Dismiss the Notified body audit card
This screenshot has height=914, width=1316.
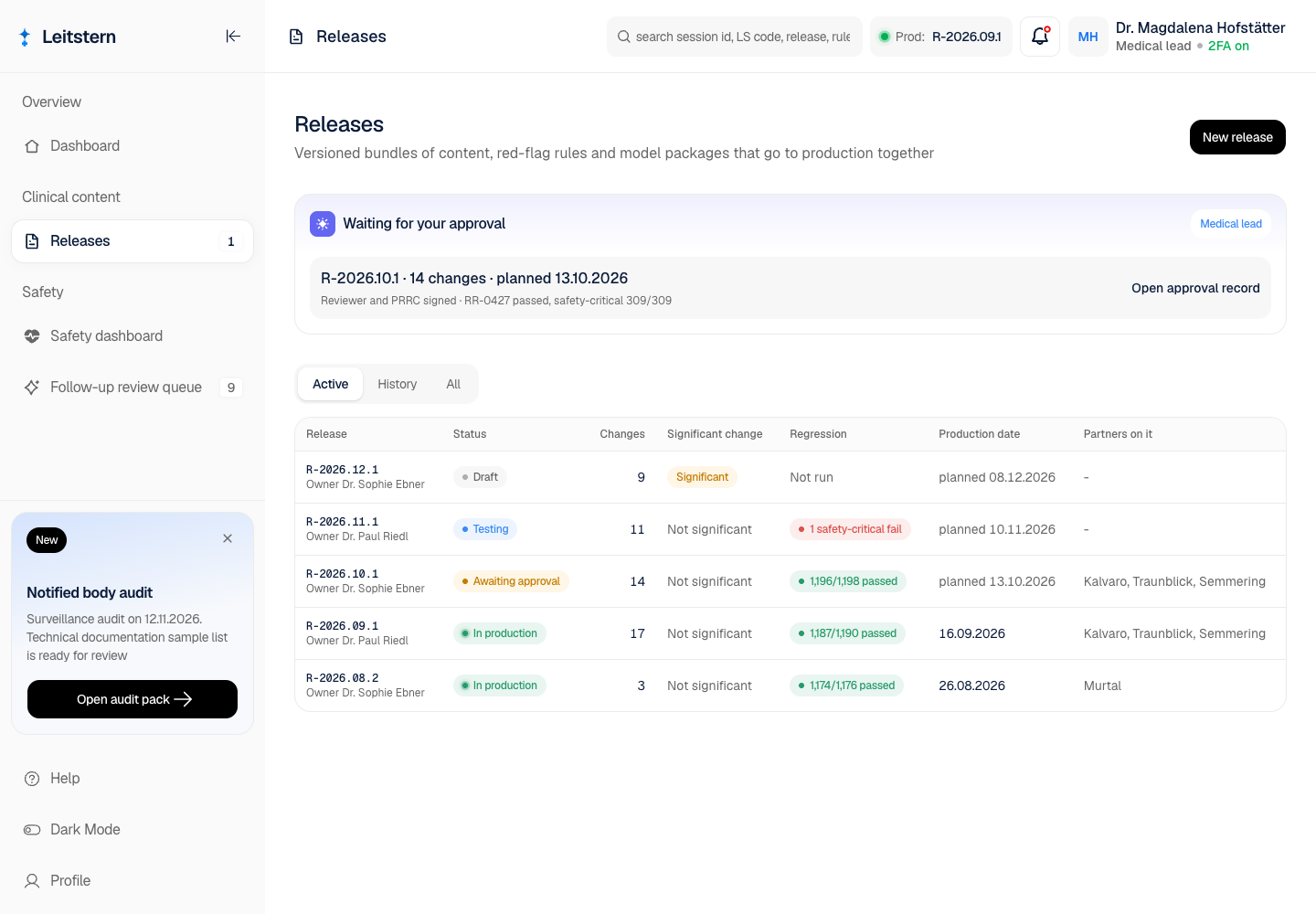pos(228,538)
